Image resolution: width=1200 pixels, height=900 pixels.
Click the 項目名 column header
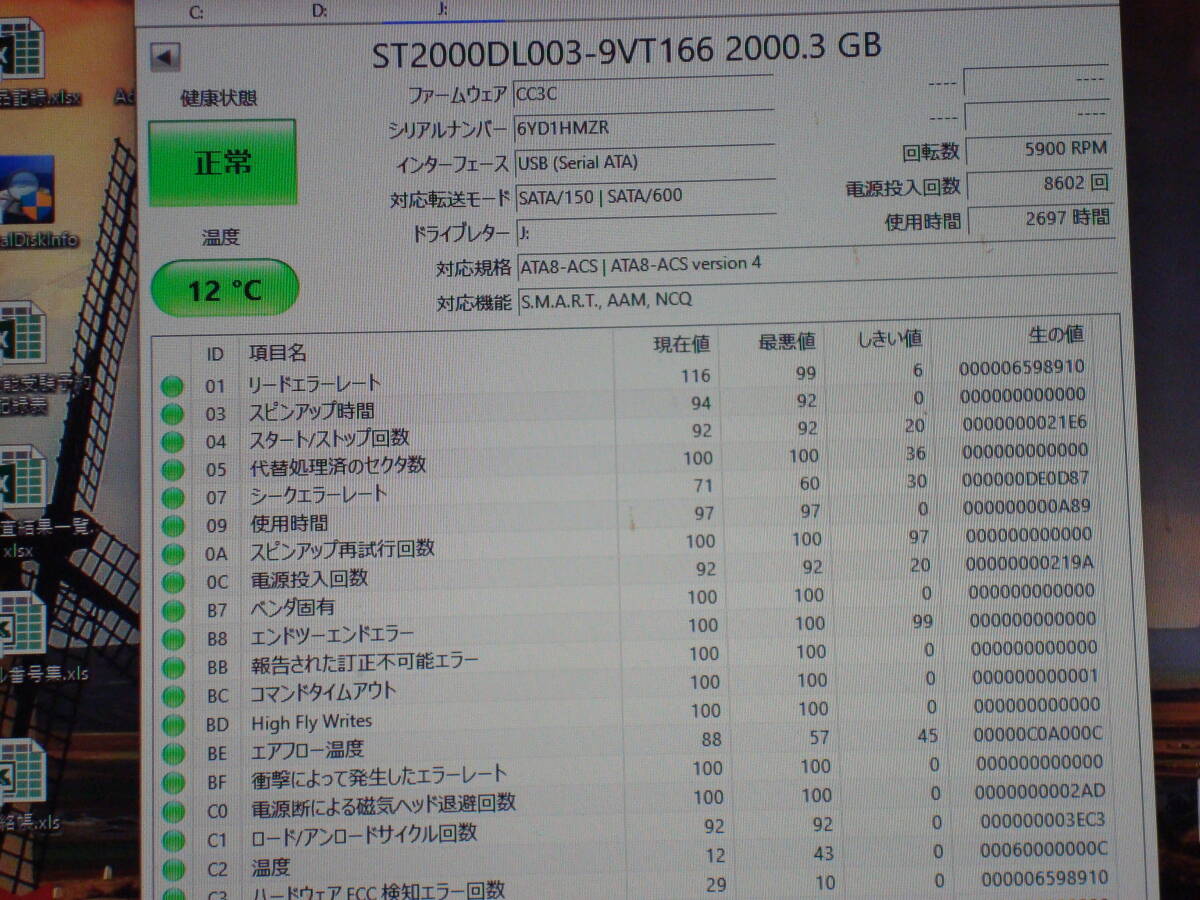(277, 352)
